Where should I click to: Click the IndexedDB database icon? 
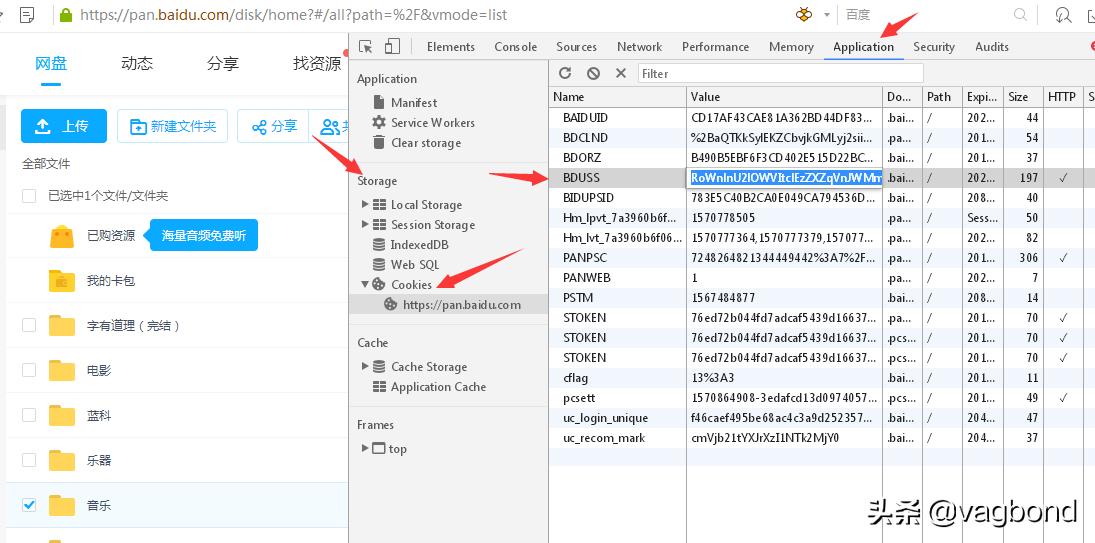379,245
